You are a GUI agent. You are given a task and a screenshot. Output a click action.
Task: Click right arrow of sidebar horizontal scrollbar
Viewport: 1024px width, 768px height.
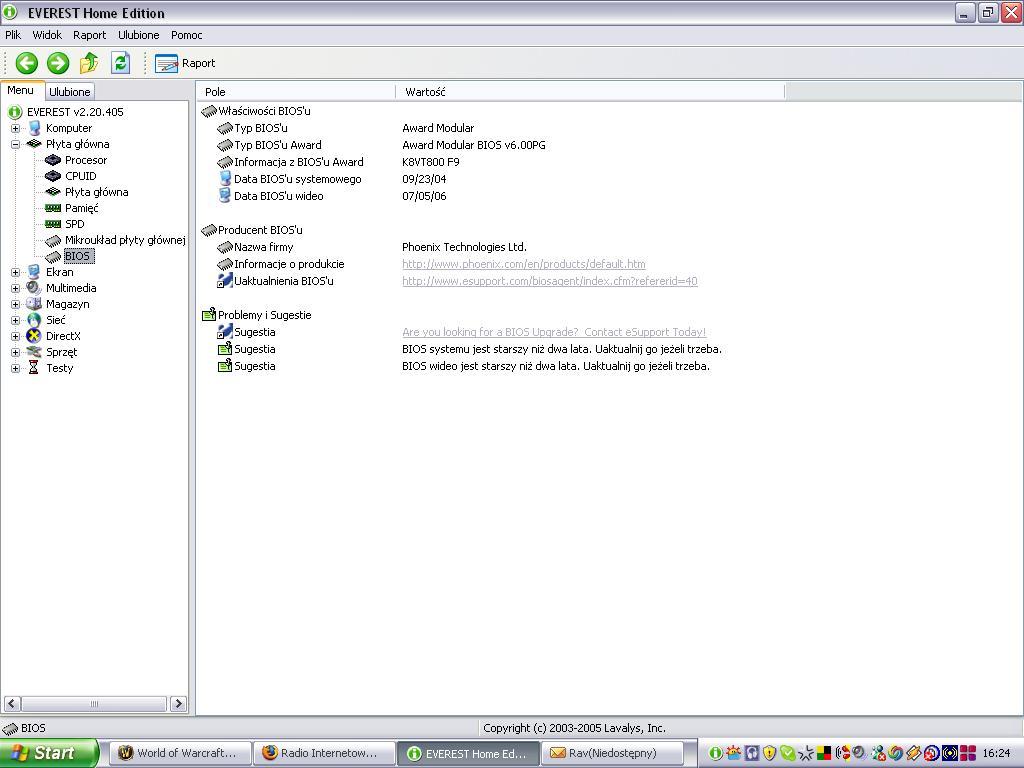click(x=178, y=703)
